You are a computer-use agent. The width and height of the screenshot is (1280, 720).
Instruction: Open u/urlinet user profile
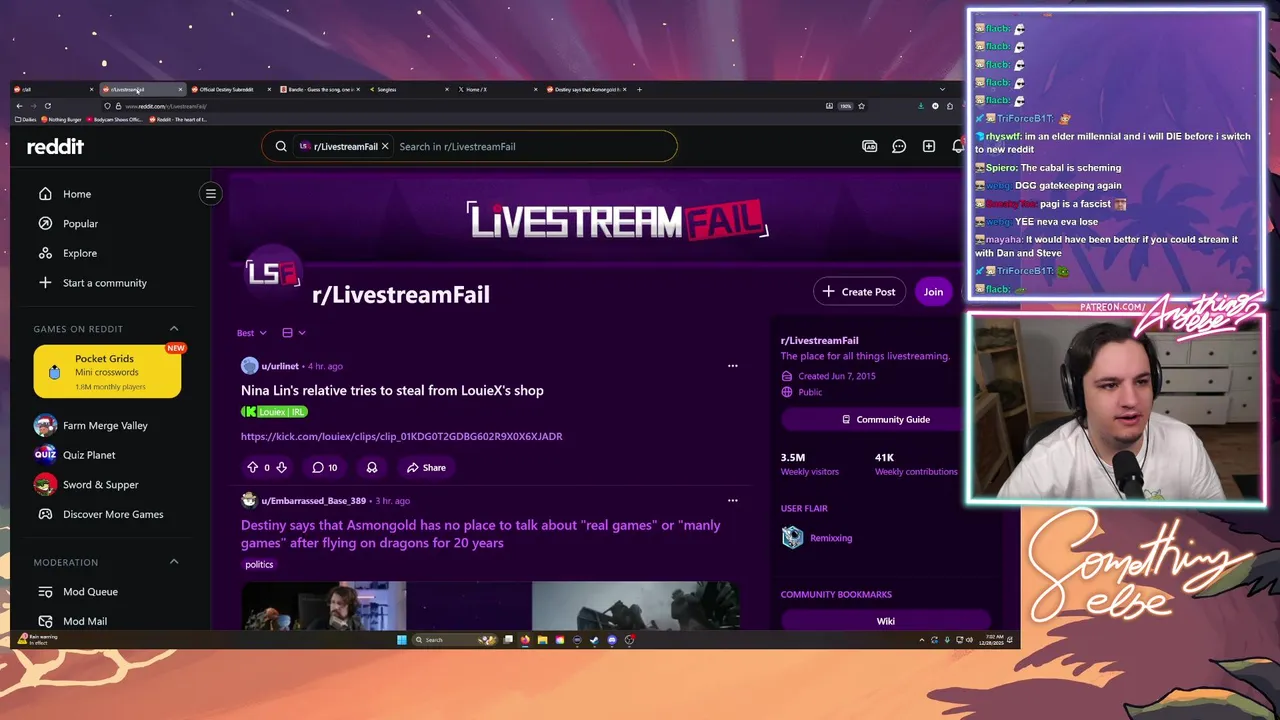pos(282,366)
